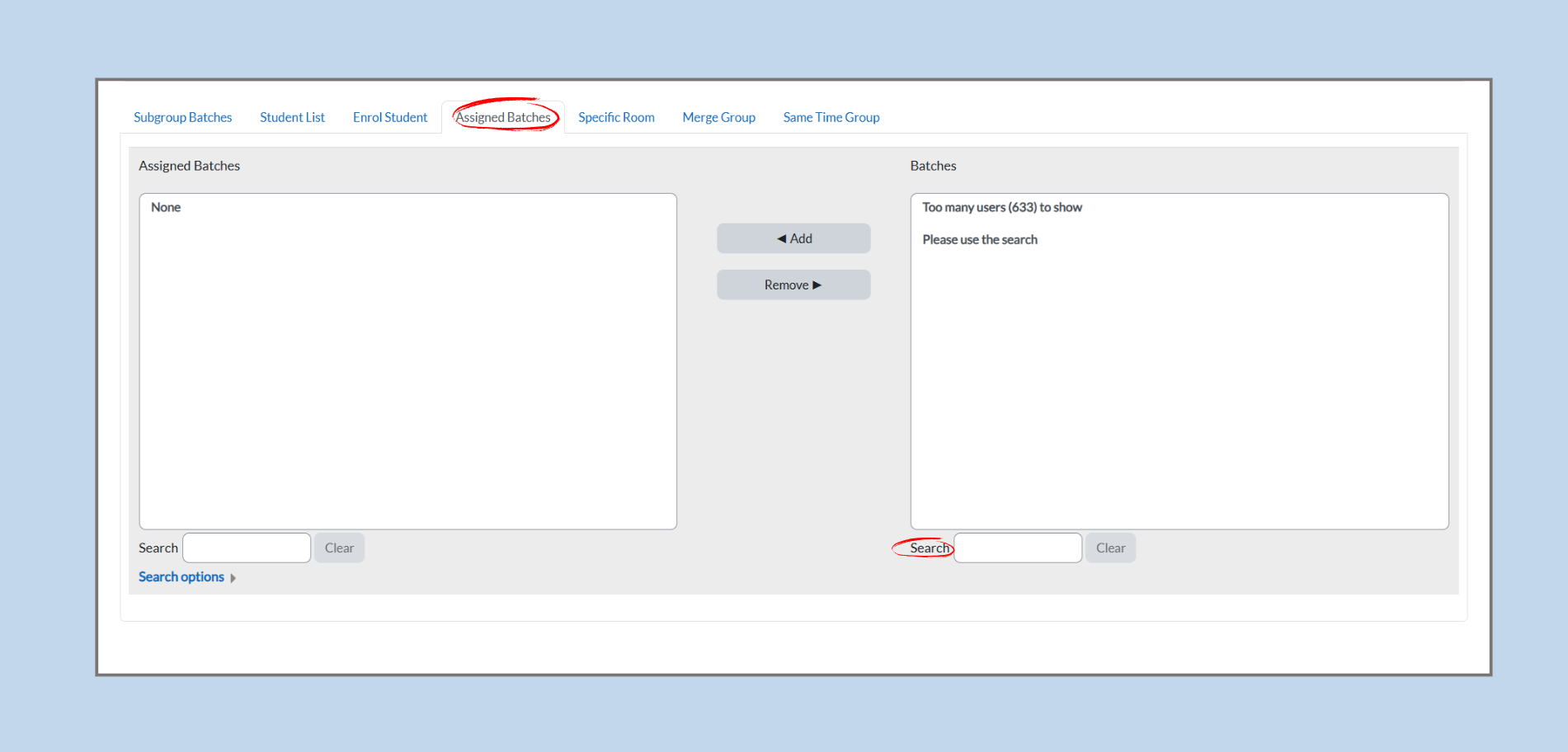
Task: Click the 'Too many users (633) to show' message
Action: [1001, 208]
